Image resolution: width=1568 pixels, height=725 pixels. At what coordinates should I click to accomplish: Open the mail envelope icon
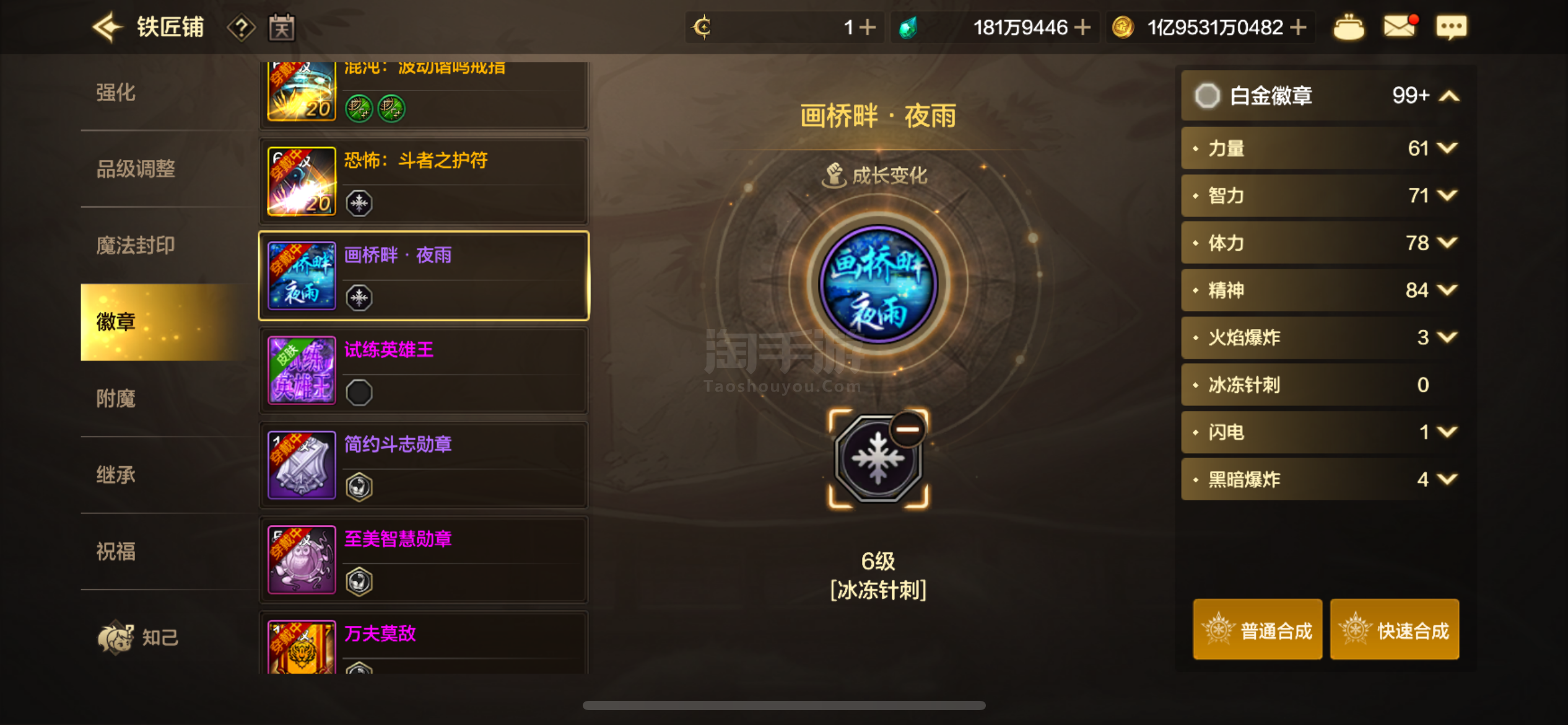[x=1400, y=27]
